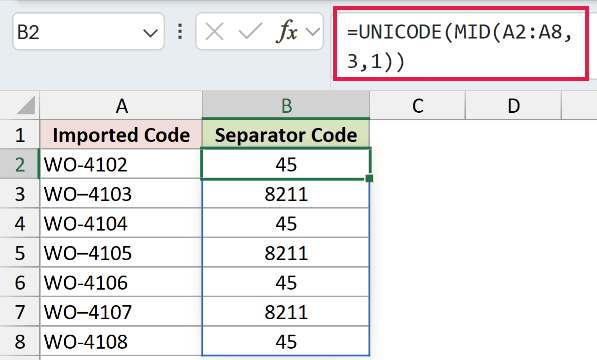Click cell containing WO–4107
597x360 pixels.
click(x=121, y=312)
